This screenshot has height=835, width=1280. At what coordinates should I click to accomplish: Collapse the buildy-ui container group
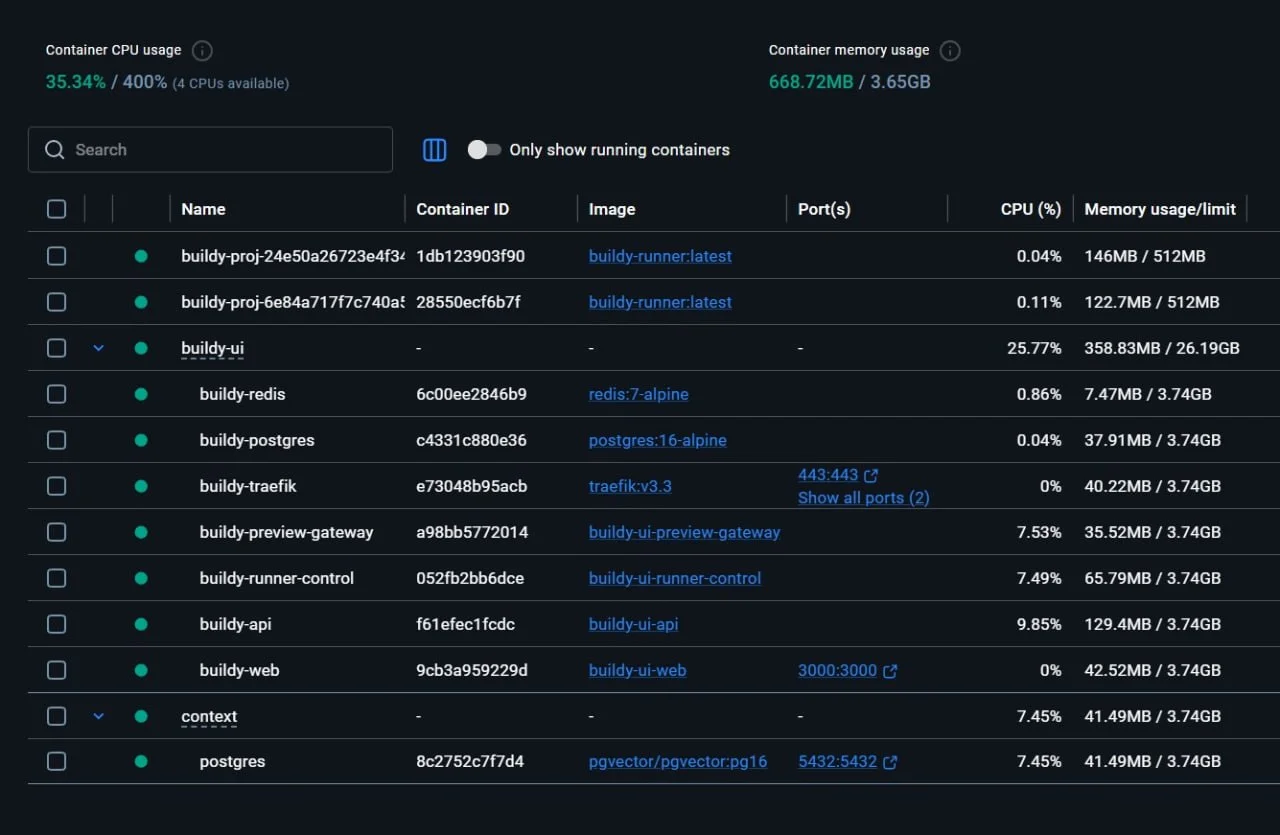coord(98,348)
